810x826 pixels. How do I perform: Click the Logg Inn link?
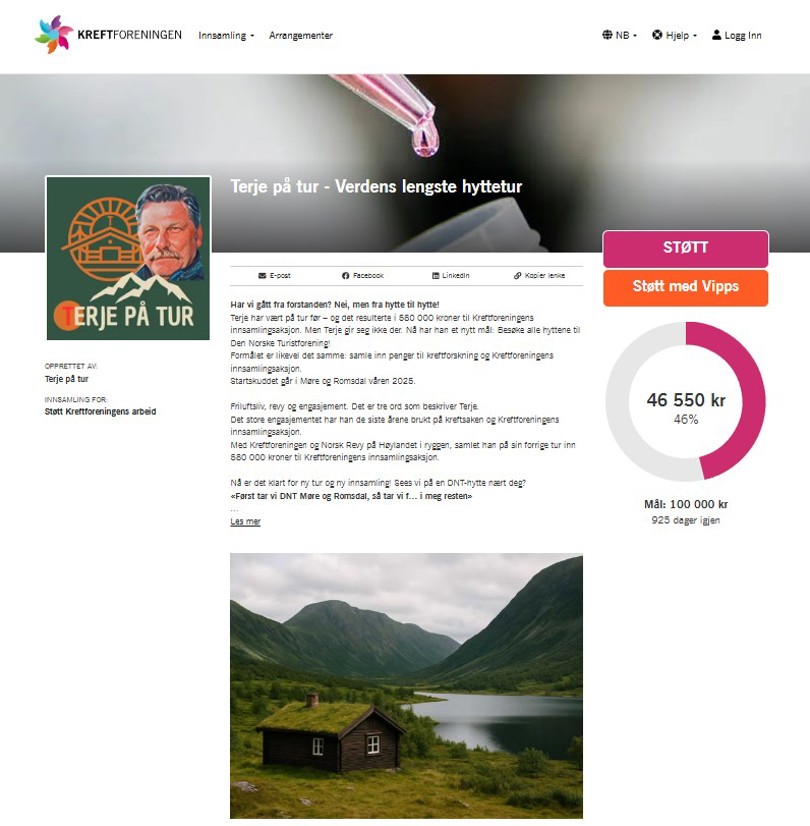(736, 35)
